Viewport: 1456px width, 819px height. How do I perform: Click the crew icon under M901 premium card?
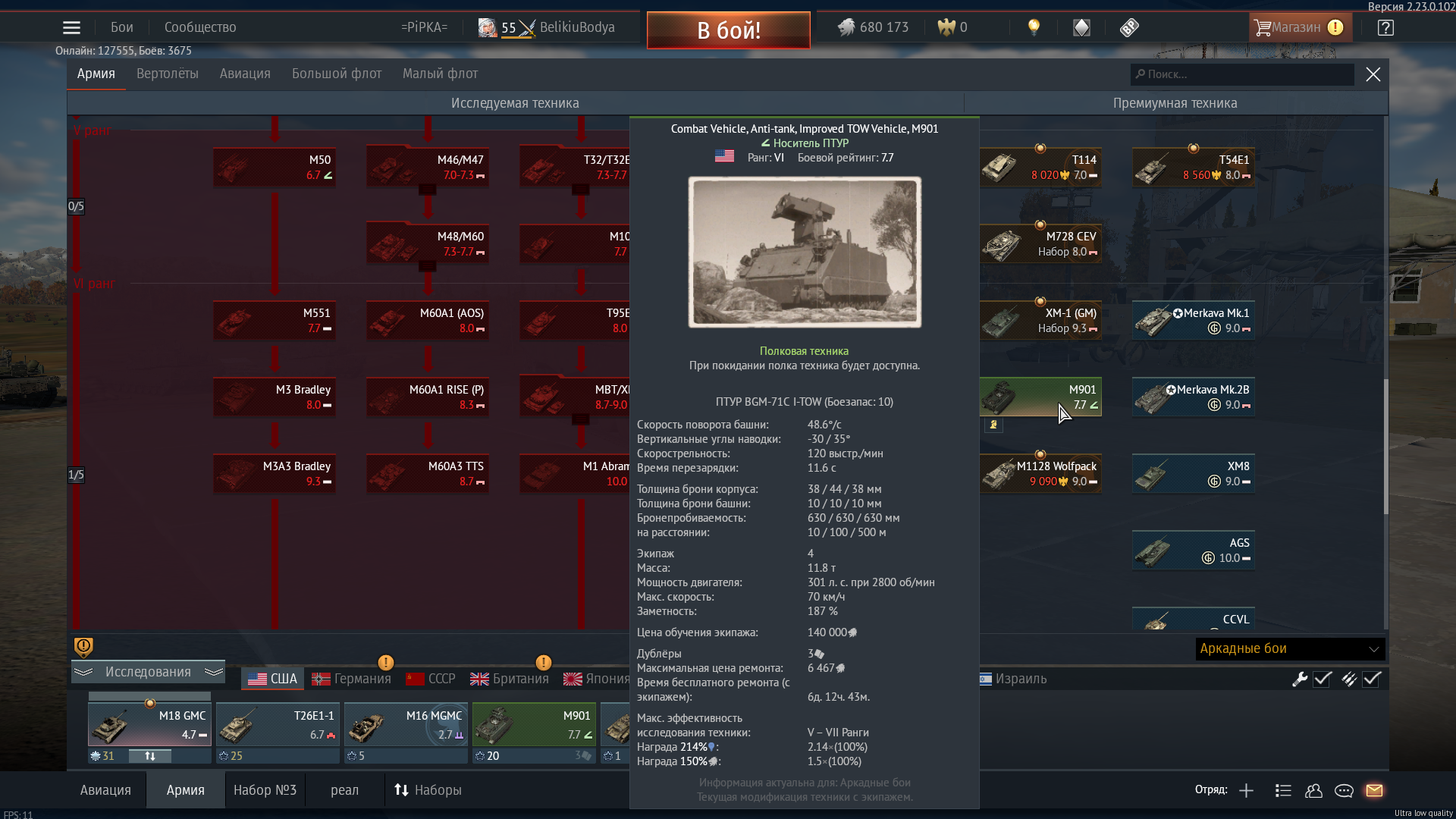click(x=993, y=425)
